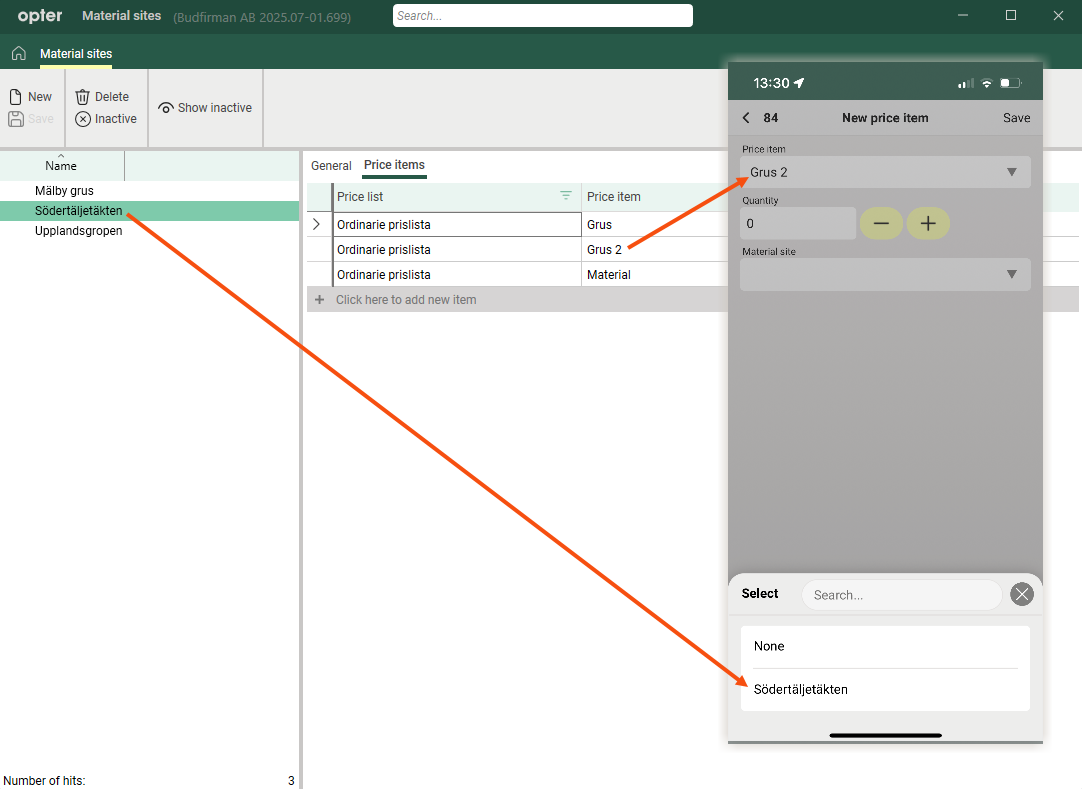
Task: Select the Price items tab
Action: [x=394, y=165]
